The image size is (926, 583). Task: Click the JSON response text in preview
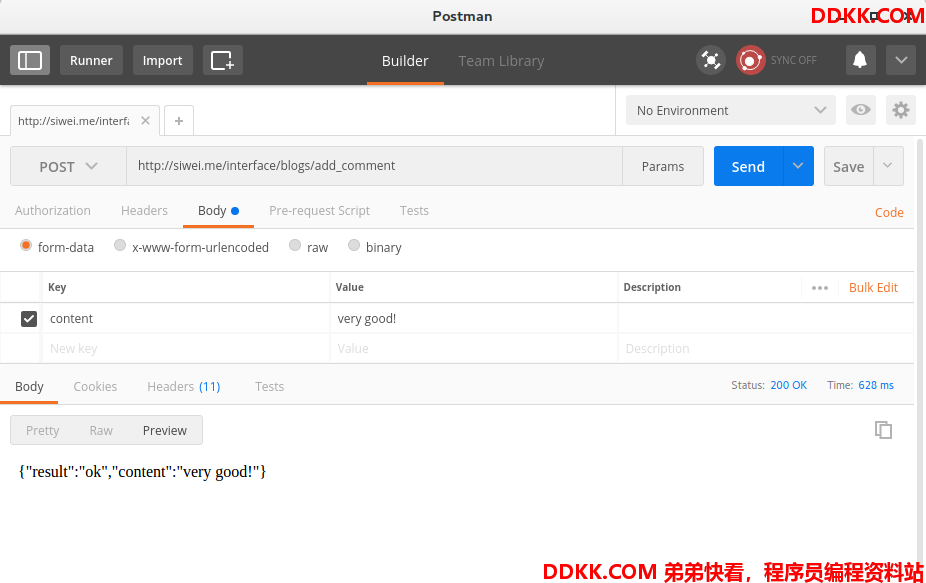pyautogui.click(x=142, y=472)
